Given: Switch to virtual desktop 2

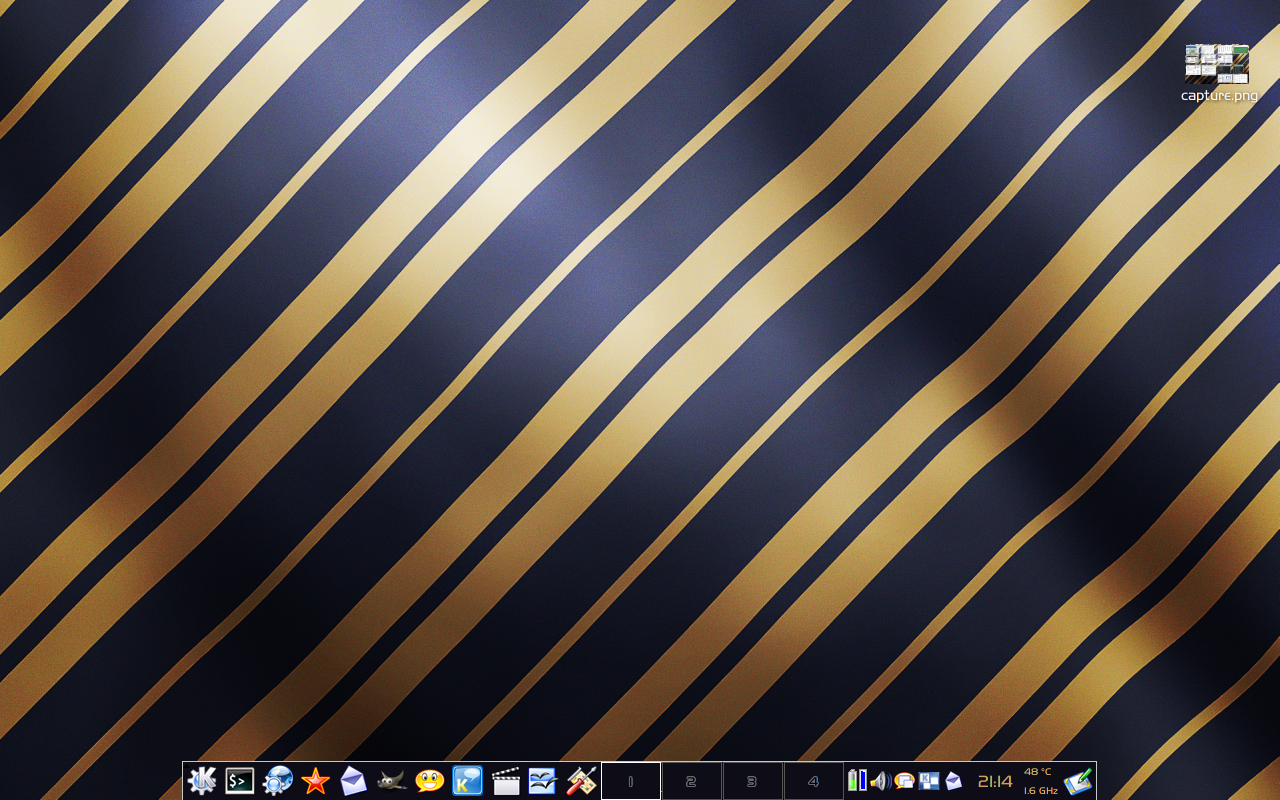Looking at the screenshot, I should click(691, 781).
